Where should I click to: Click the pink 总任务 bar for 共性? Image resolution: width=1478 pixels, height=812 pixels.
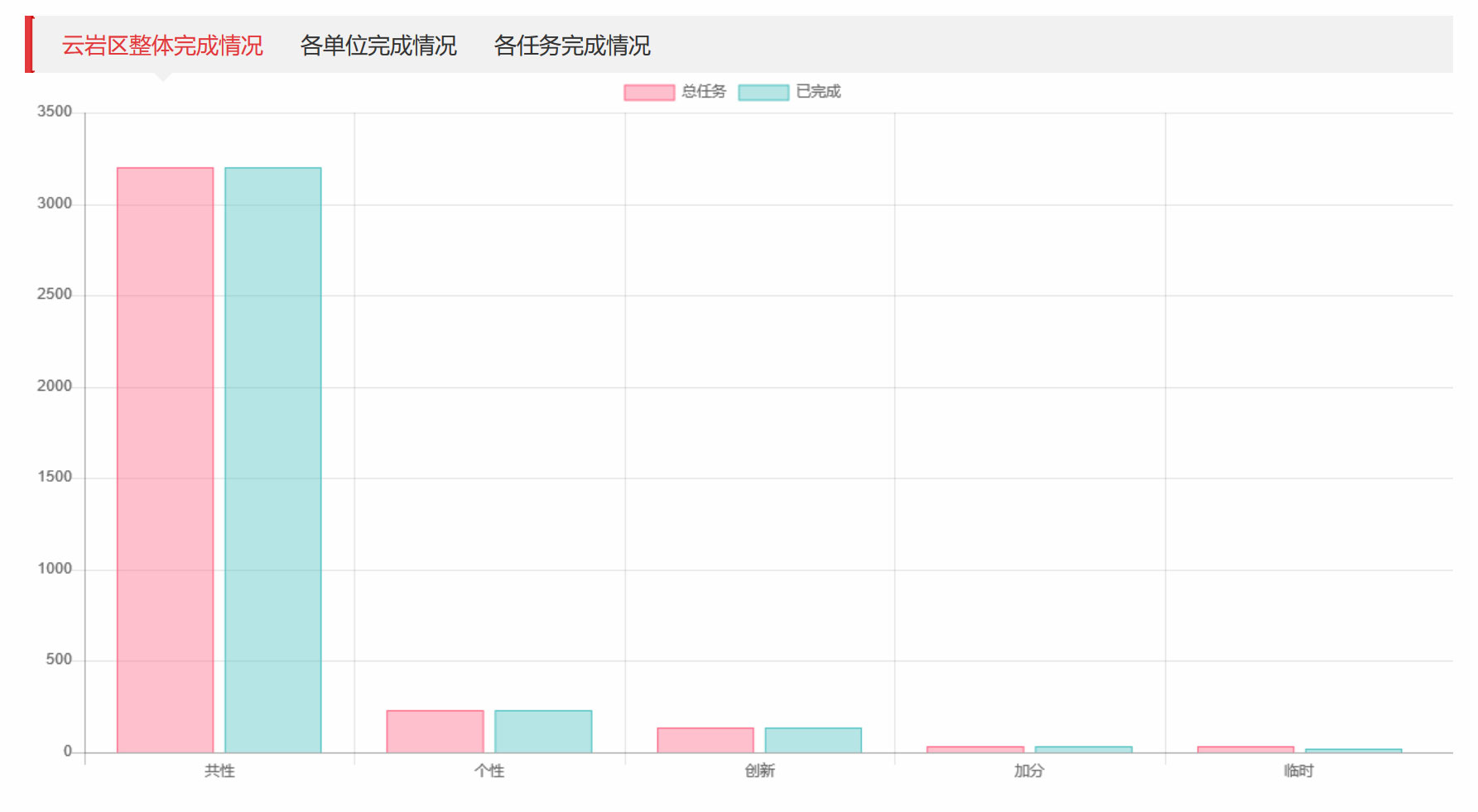tap(166, 460)
